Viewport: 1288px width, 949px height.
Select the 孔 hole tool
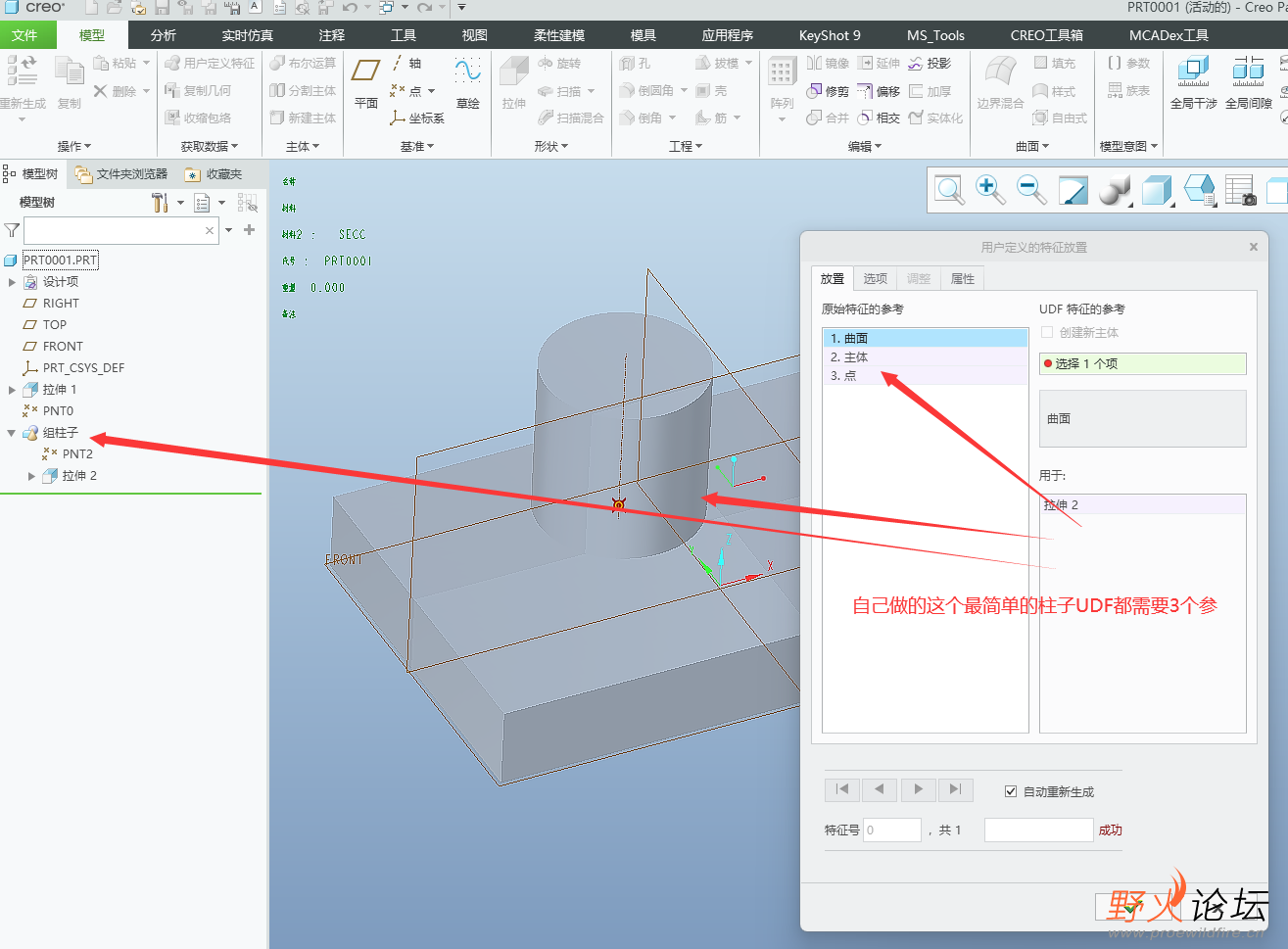click(635, 63)
